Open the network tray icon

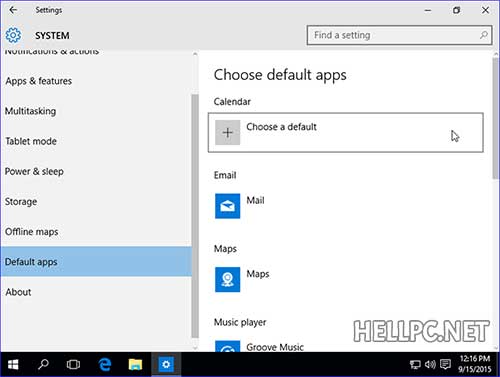click(x=415, y=365)
